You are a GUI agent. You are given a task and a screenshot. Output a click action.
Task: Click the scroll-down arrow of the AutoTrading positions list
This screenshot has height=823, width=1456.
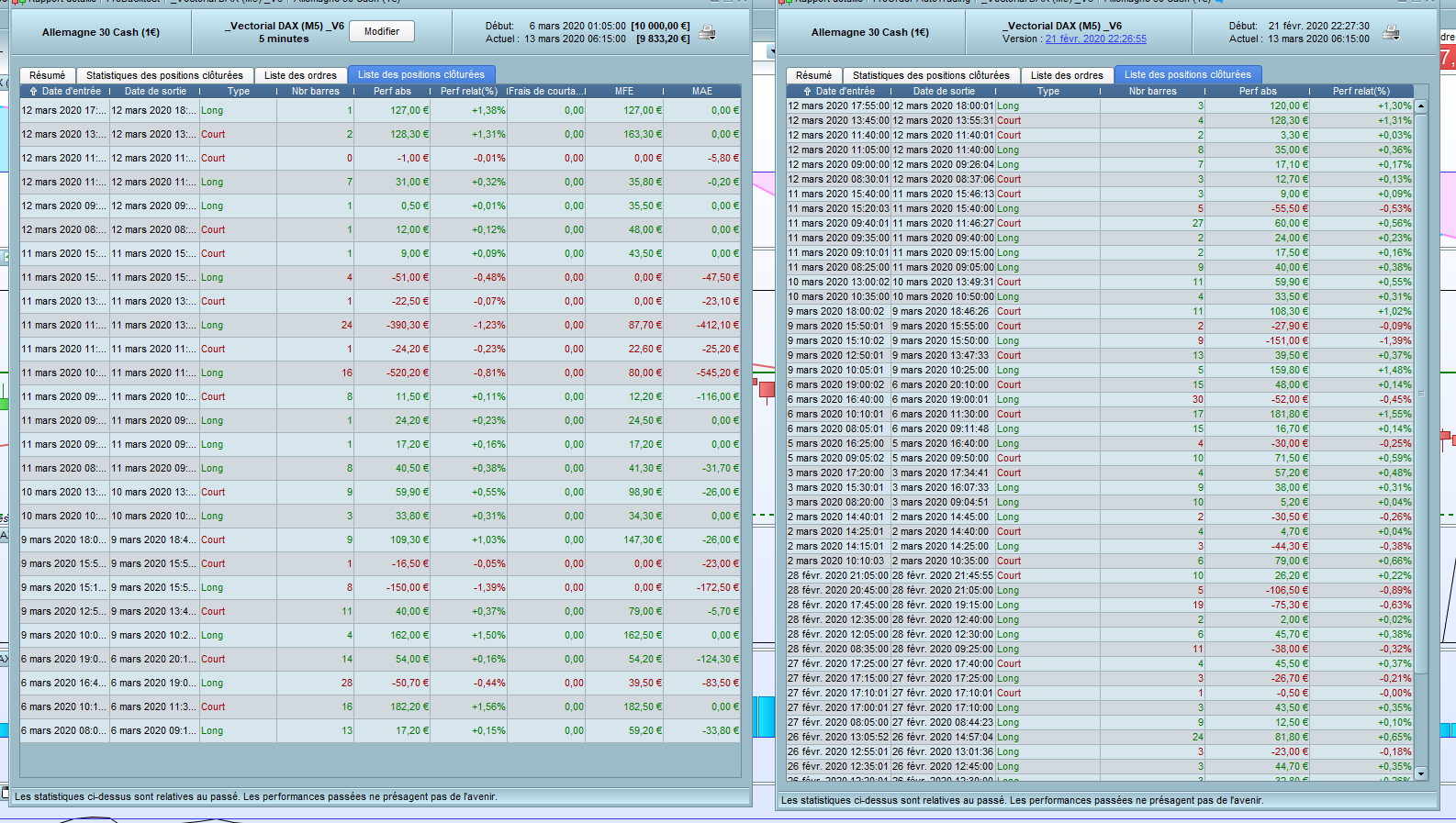click(x=1421, y=773)
